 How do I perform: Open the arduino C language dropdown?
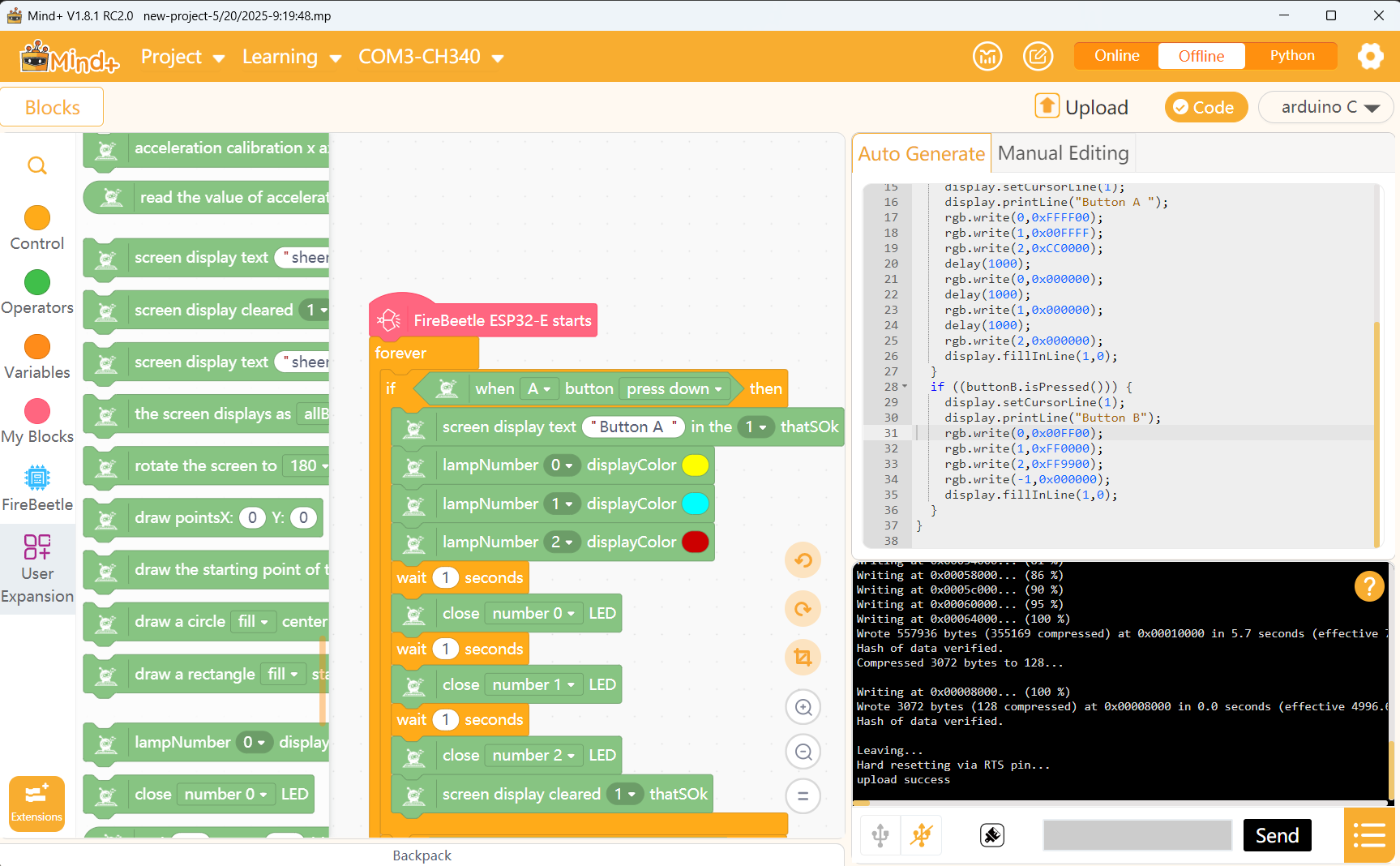1325,107
